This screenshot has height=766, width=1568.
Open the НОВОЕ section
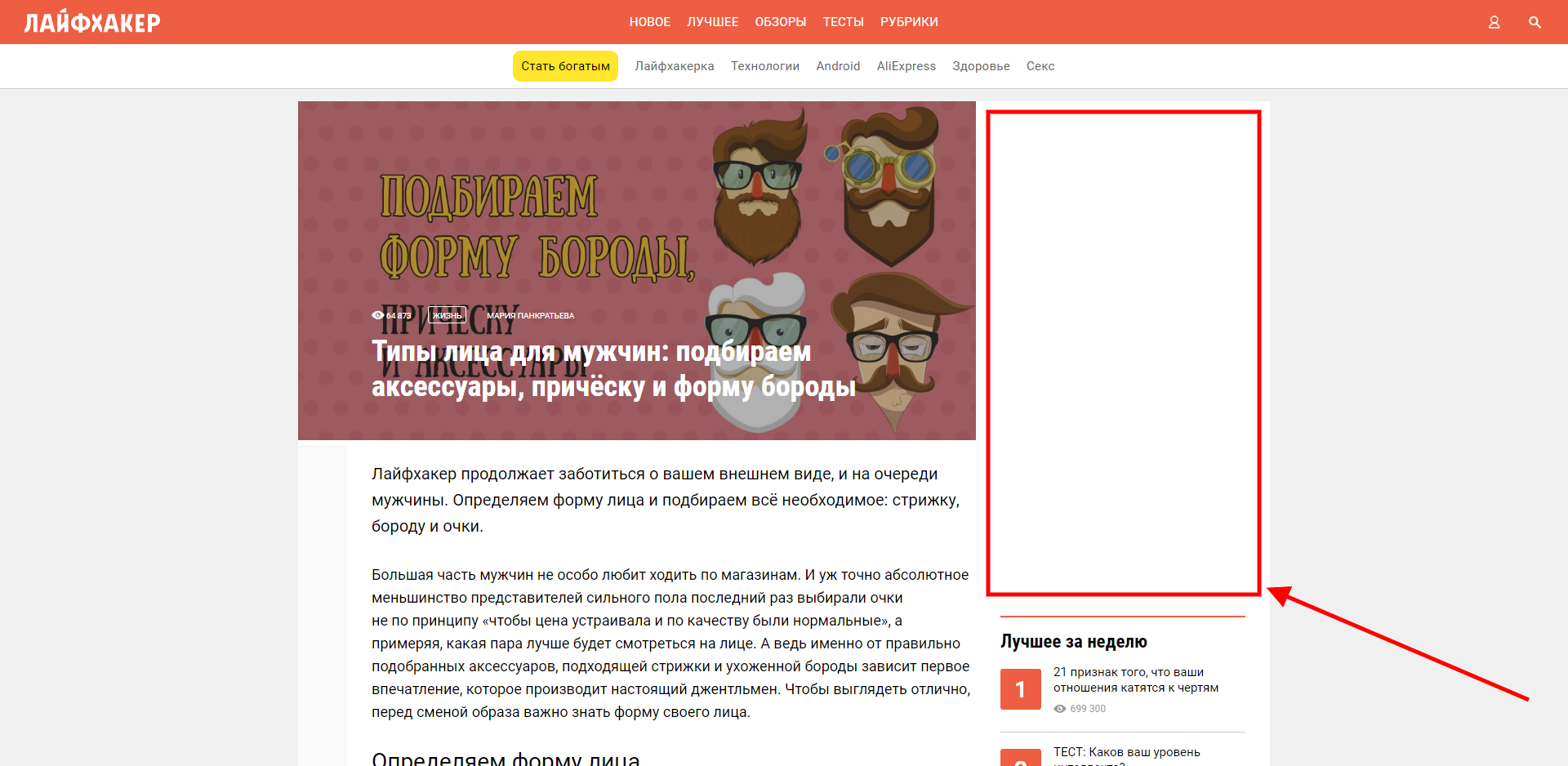coord(649,22)
